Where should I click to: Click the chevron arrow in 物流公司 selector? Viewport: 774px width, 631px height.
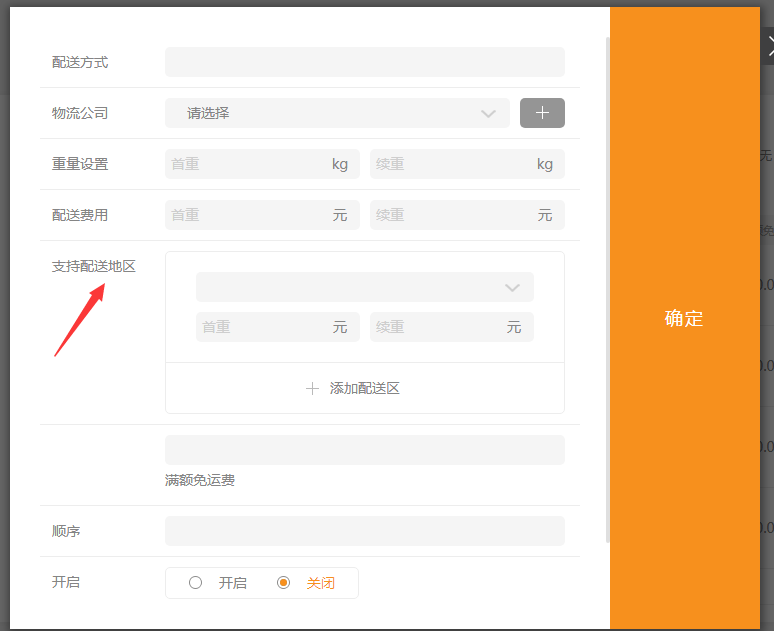tap(488, 114)
